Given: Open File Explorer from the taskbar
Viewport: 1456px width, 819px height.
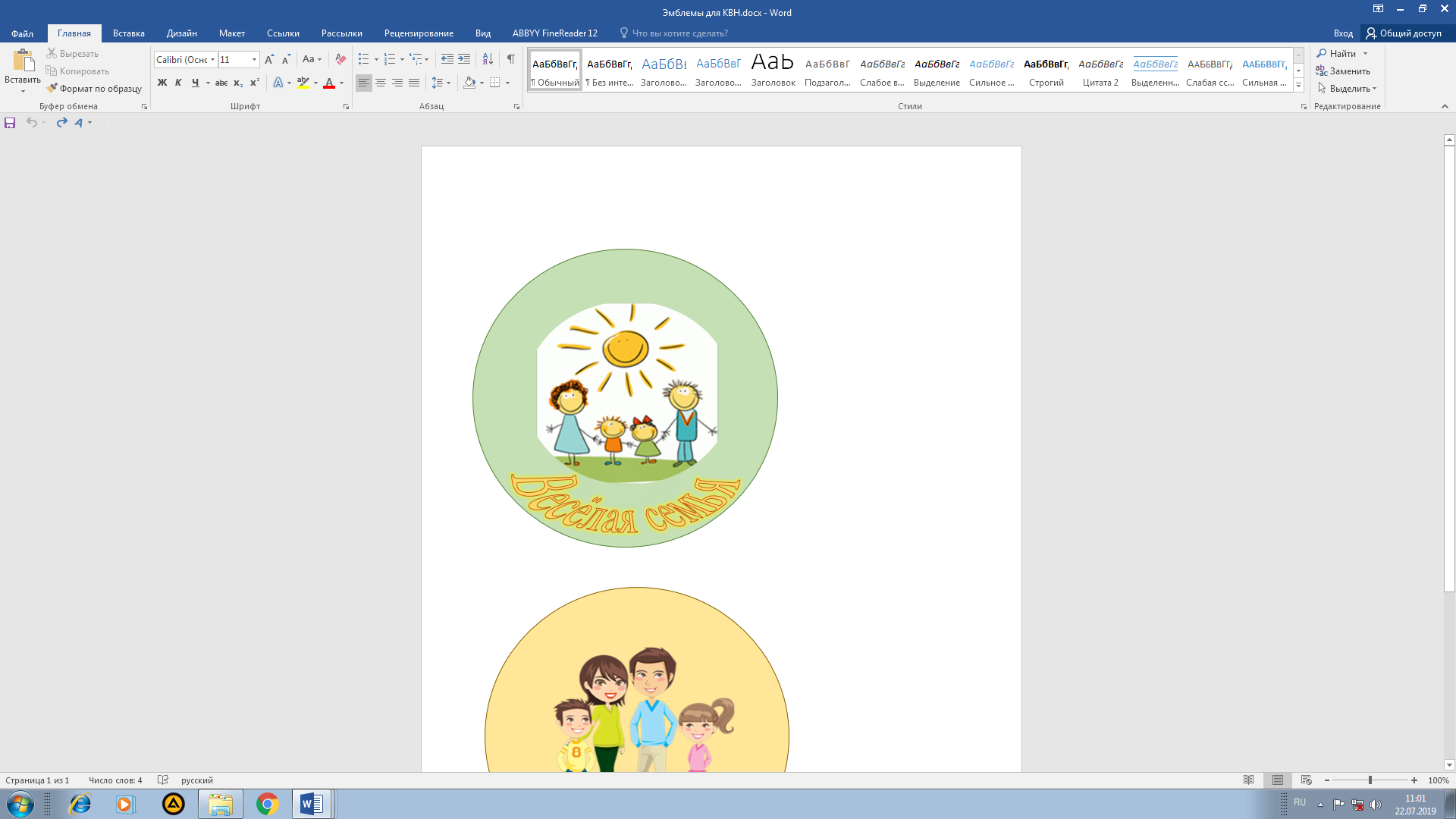Looking at the screenshot, I should (220, 804).
